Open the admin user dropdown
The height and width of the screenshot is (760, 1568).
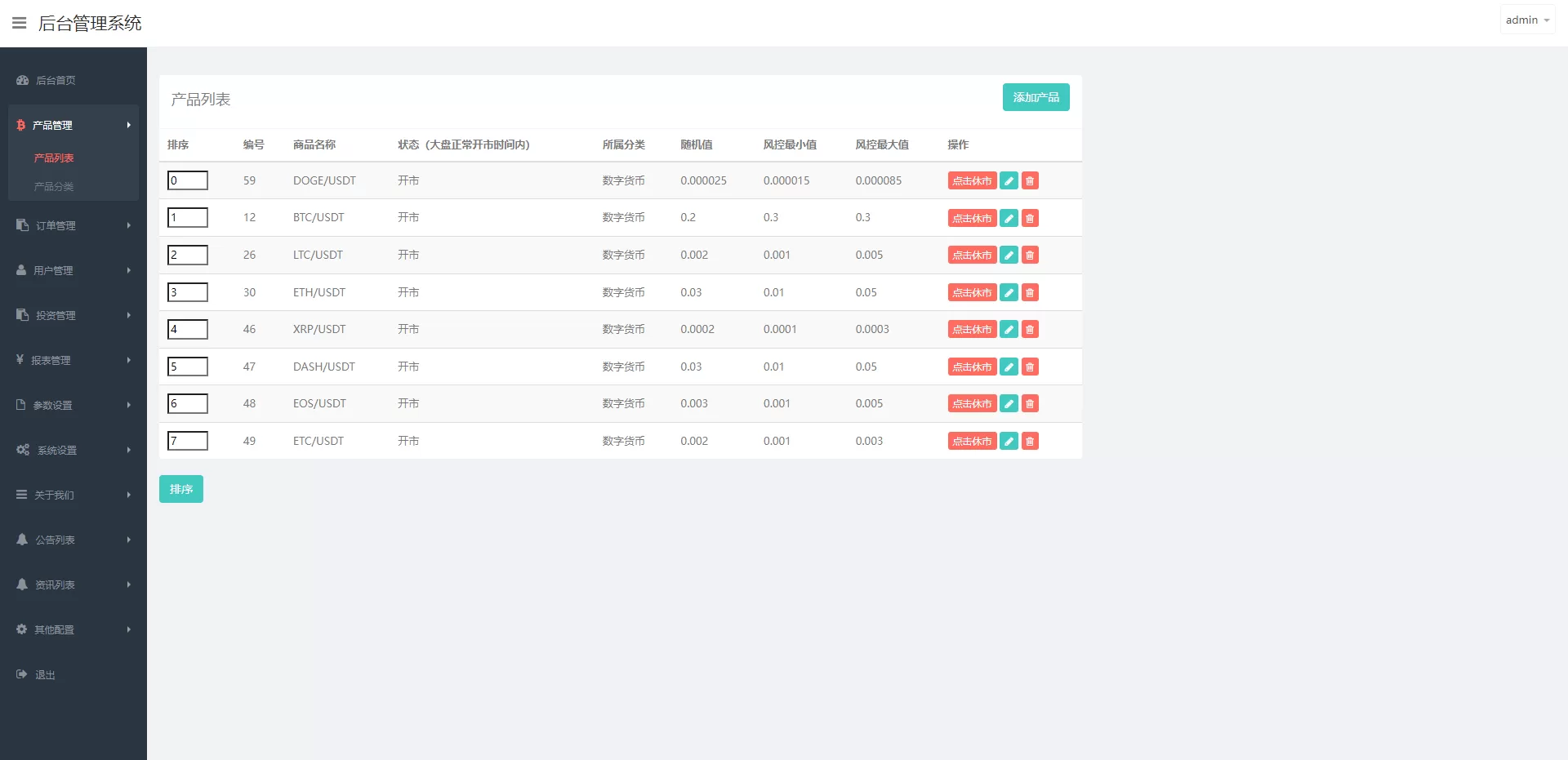pos(1526,20)
